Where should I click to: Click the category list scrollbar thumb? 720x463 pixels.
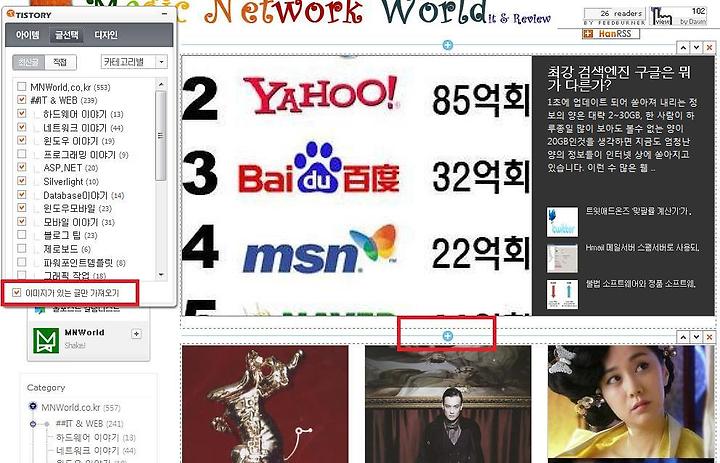[161, 135]
